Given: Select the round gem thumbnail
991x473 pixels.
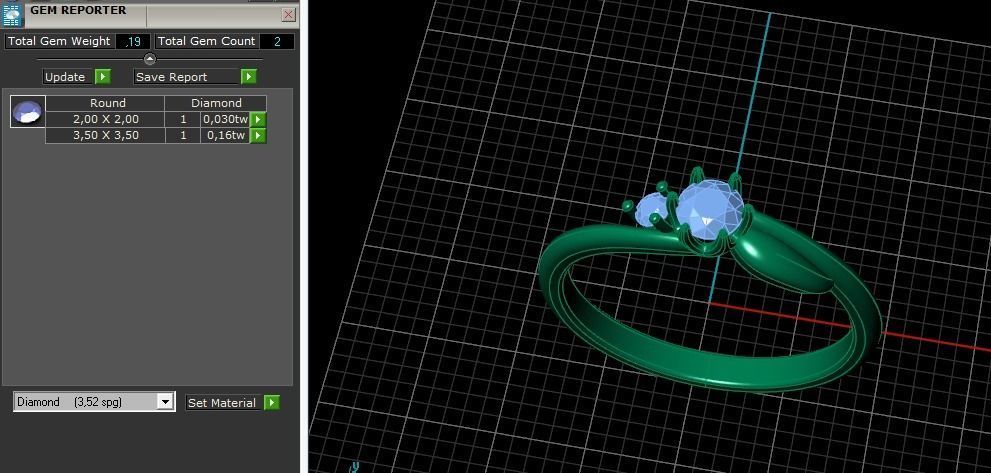Looking at the screenshot, I should [28, 112].
